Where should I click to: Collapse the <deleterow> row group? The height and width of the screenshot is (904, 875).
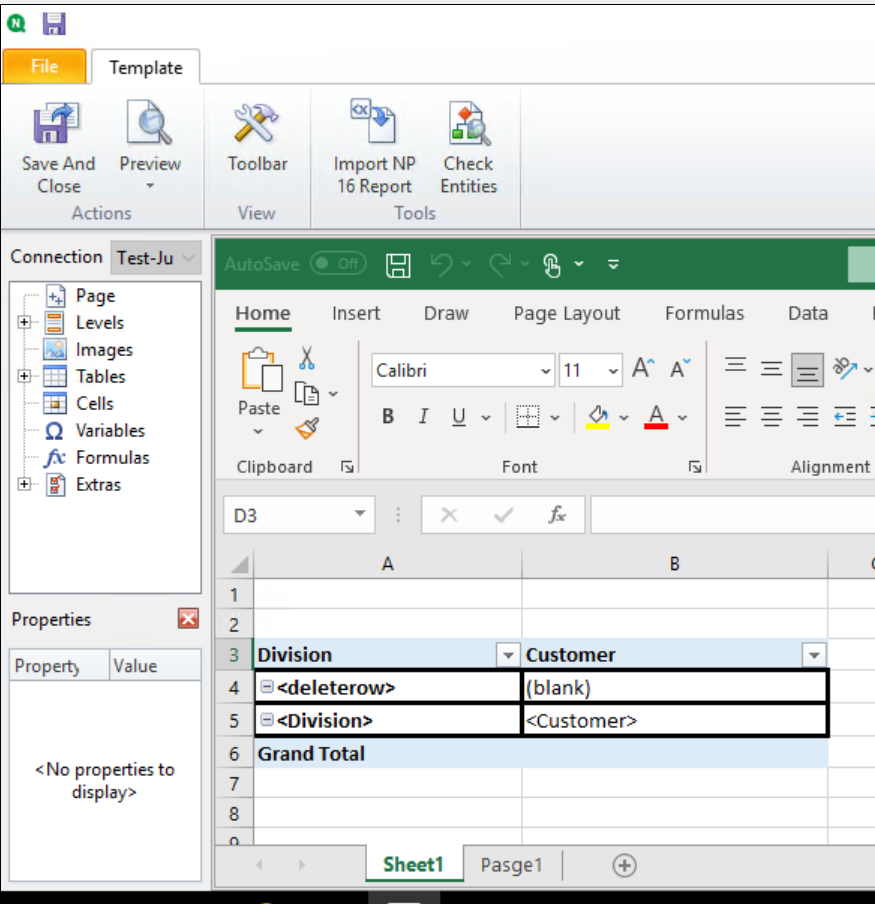[266, 686]
